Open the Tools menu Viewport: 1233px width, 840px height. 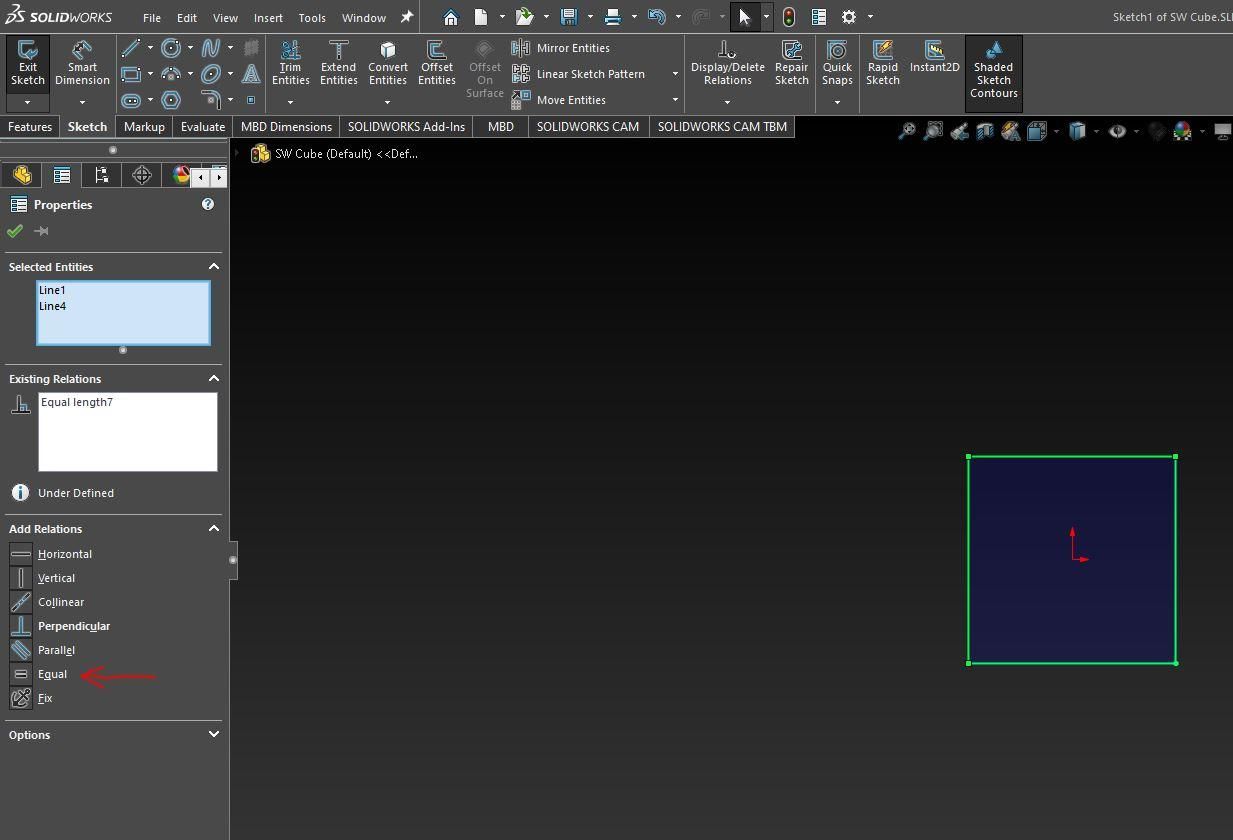tap(311, 17)
